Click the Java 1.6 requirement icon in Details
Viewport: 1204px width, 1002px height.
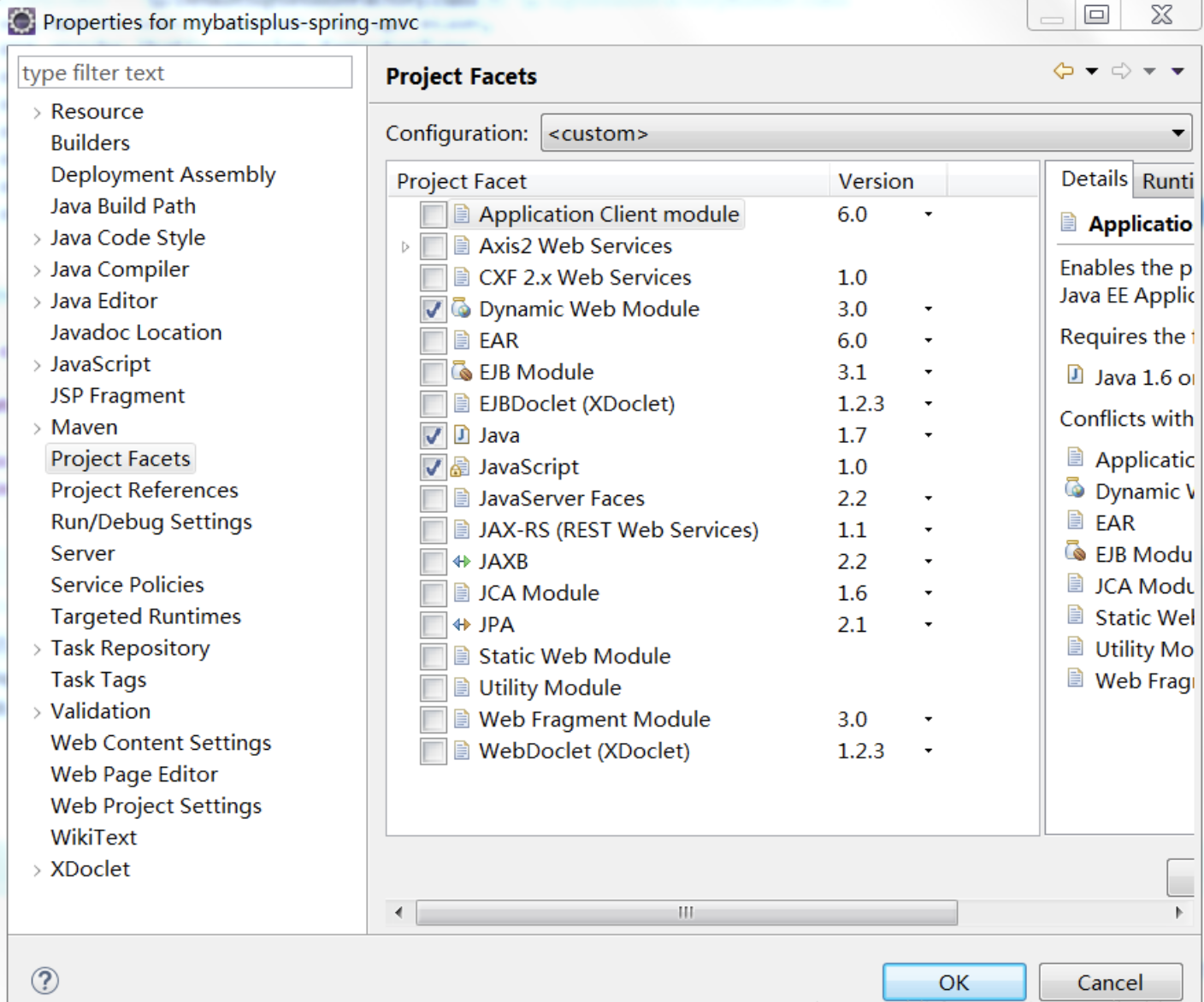click(1076, 375)
